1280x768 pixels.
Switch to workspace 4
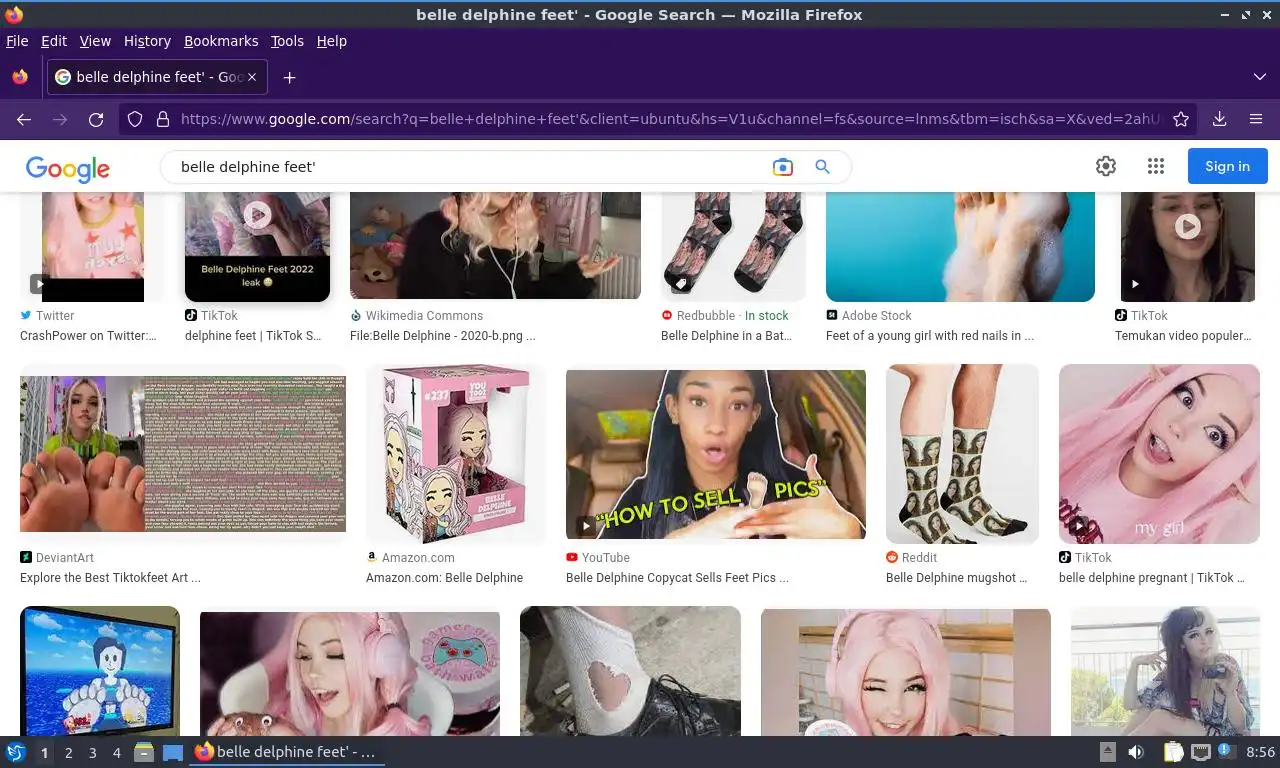tap(117, 753)
